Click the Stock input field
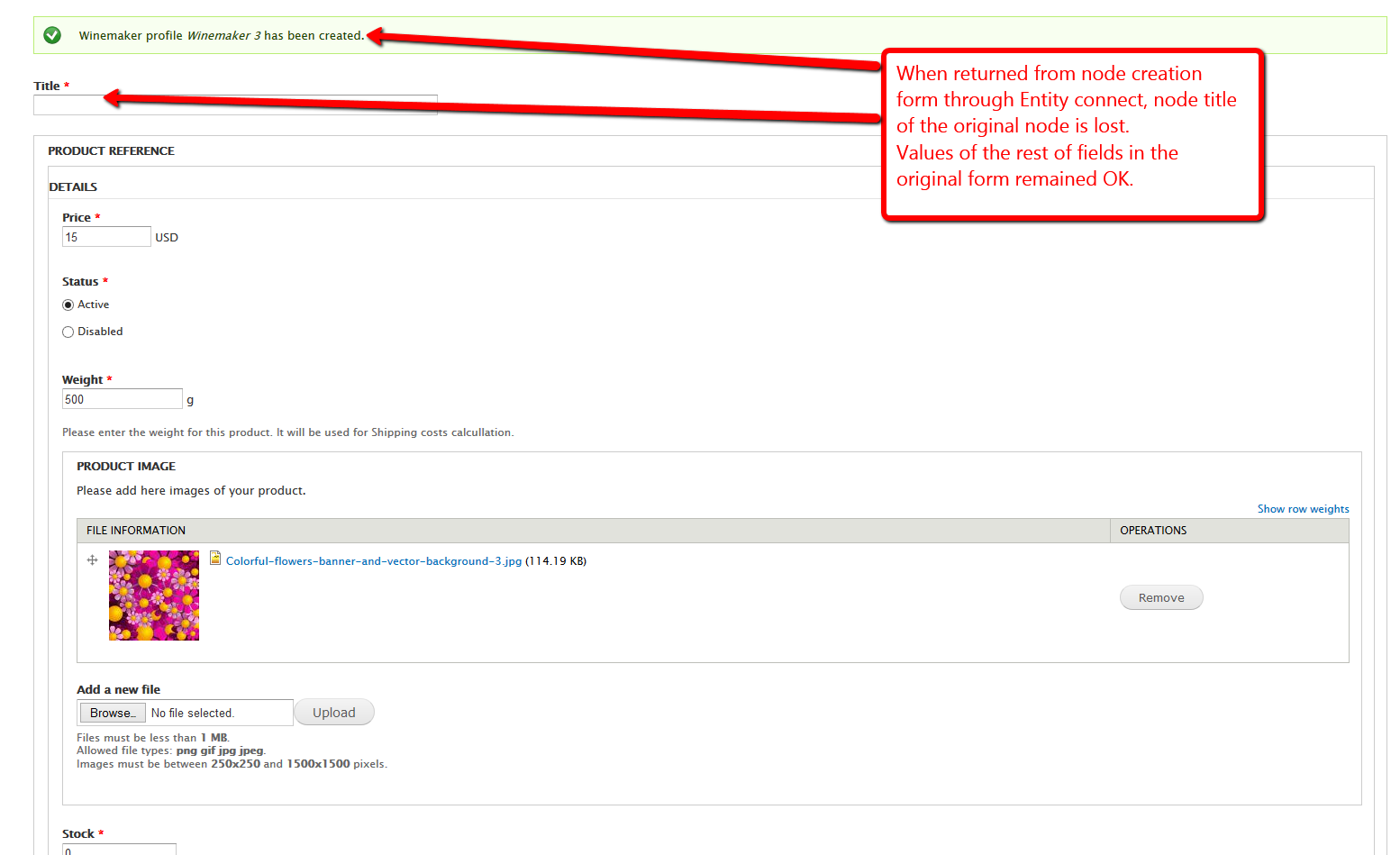Image resolution: width=1400 pixels, height=855 pixels. tap(117, 850)
